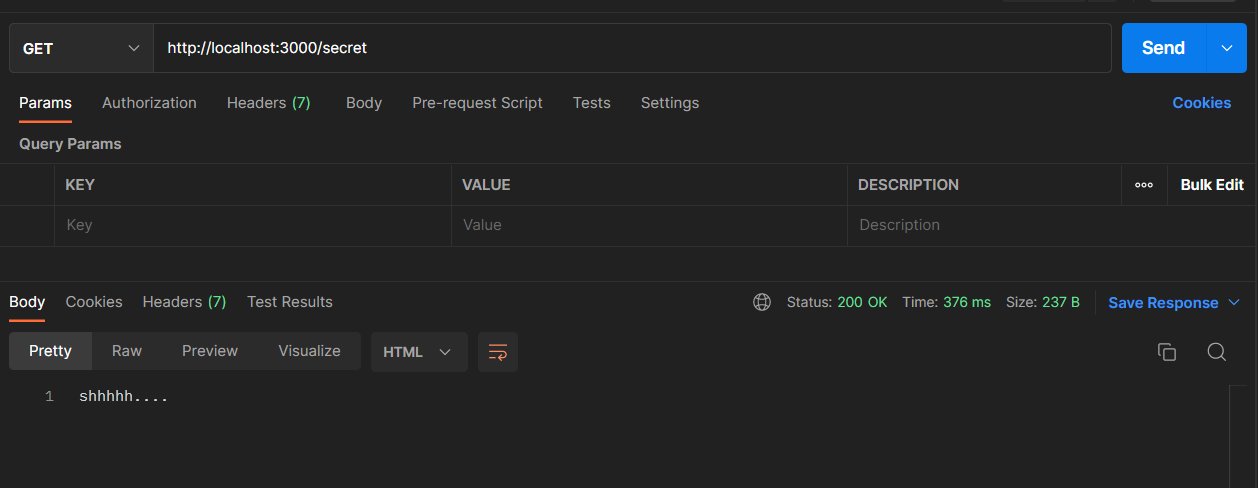Open column options three-dots menu
Screen dimensions: 1258x488
pos(1144,185)
